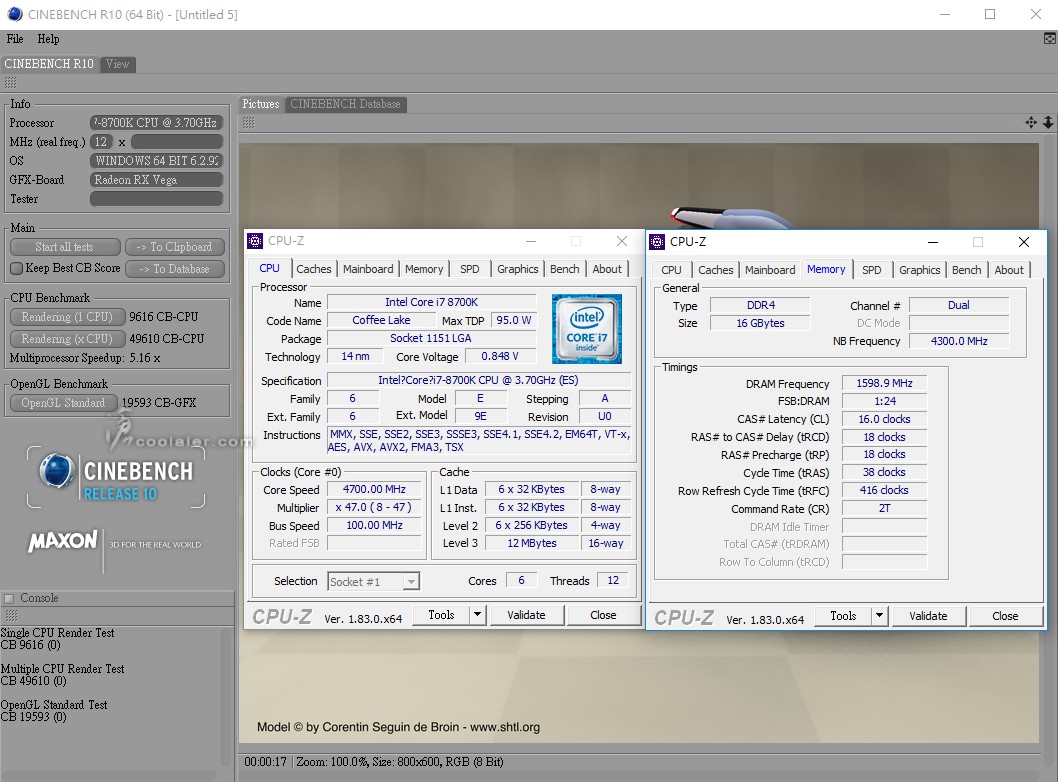Click Close button in CPU-Z Memory window
This screenshot has height=782, width=1058.
tap(1005, 616)
